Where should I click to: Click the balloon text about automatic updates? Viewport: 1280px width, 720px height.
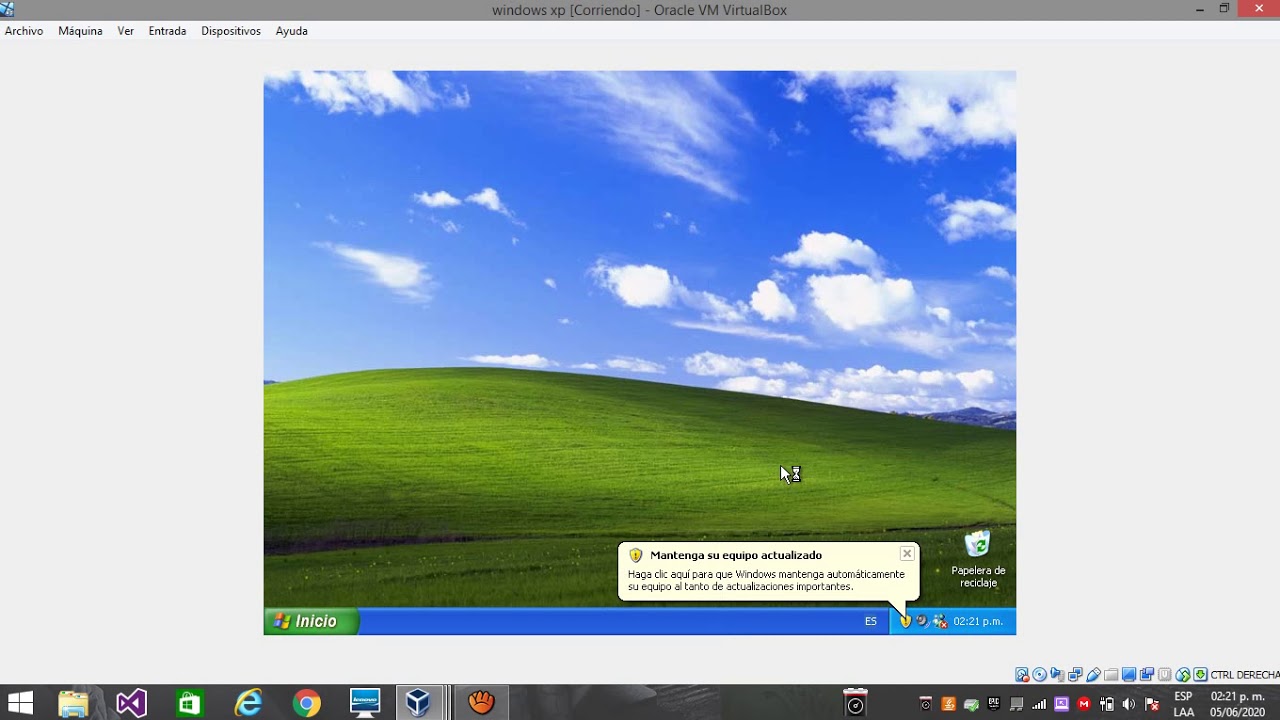point(766,581)
